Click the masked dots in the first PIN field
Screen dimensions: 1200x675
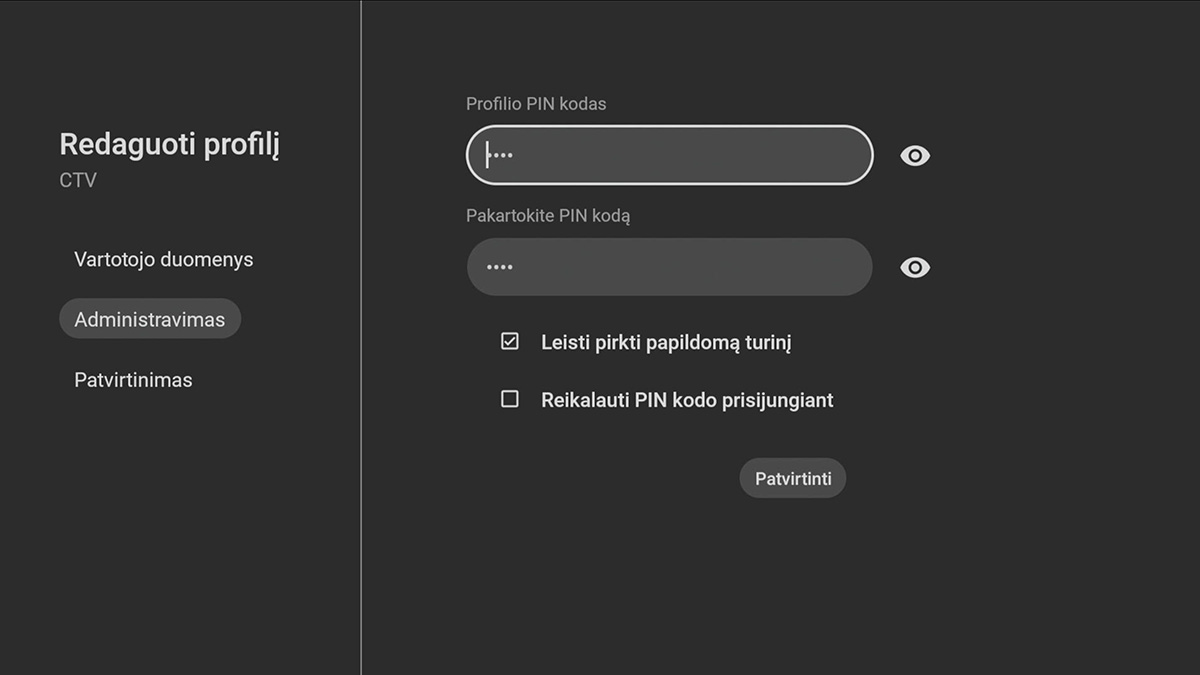click(501, 156)
